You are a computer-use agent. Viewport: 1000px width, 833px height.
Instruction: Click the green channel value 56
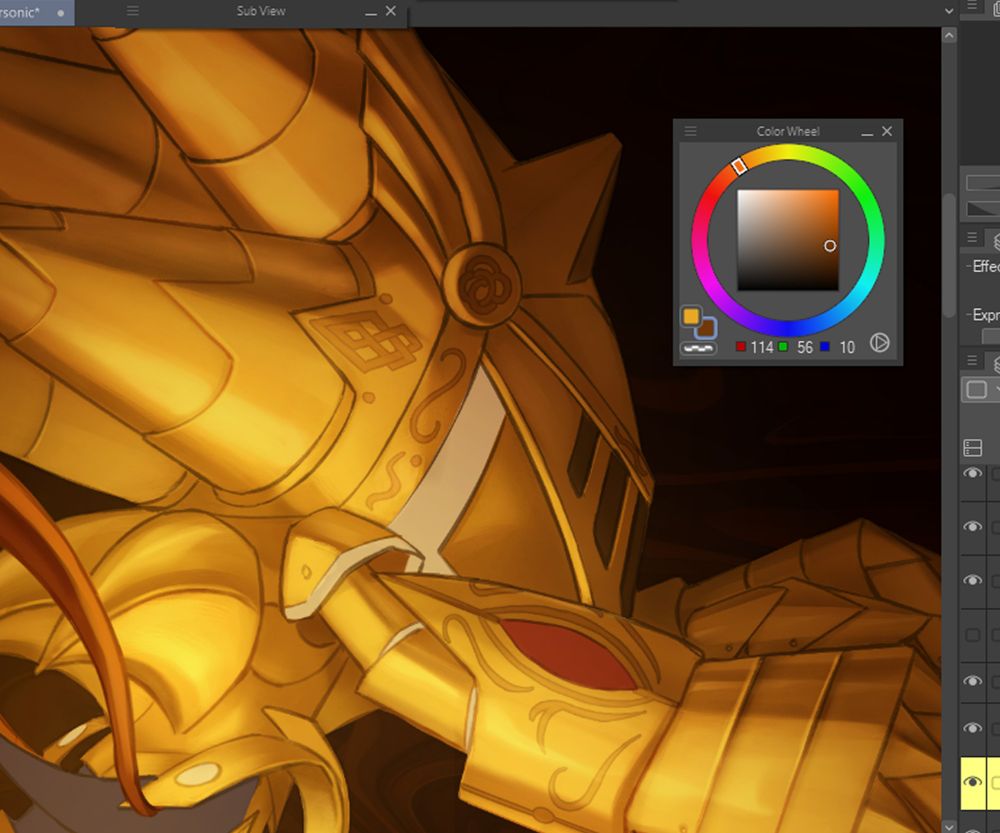[x=805, y=348]
